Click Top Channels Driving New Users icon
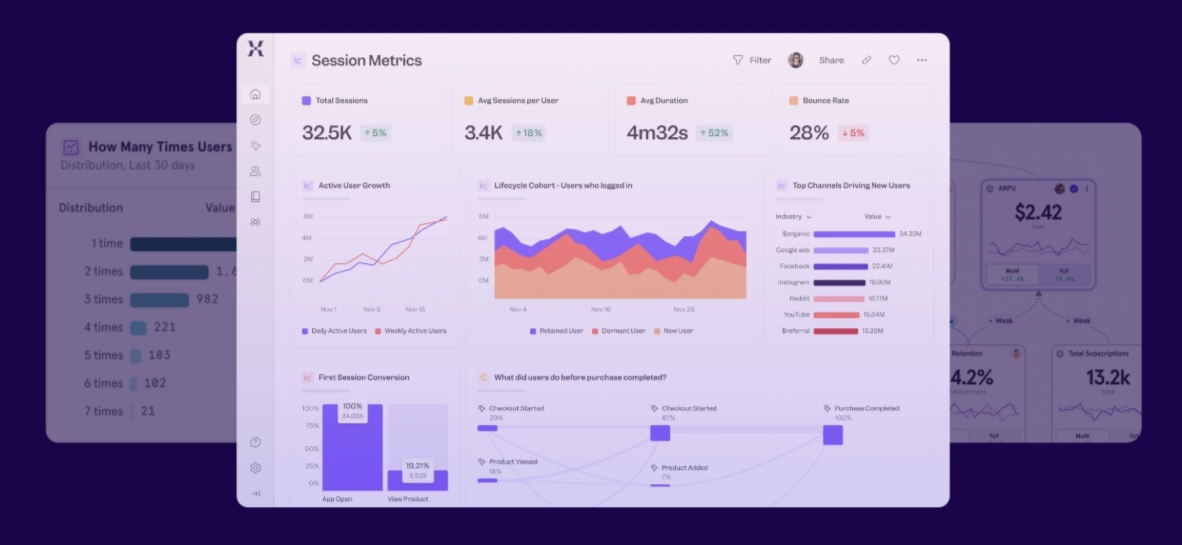Viewport: 1182px width, 545px height. point(782,185)
